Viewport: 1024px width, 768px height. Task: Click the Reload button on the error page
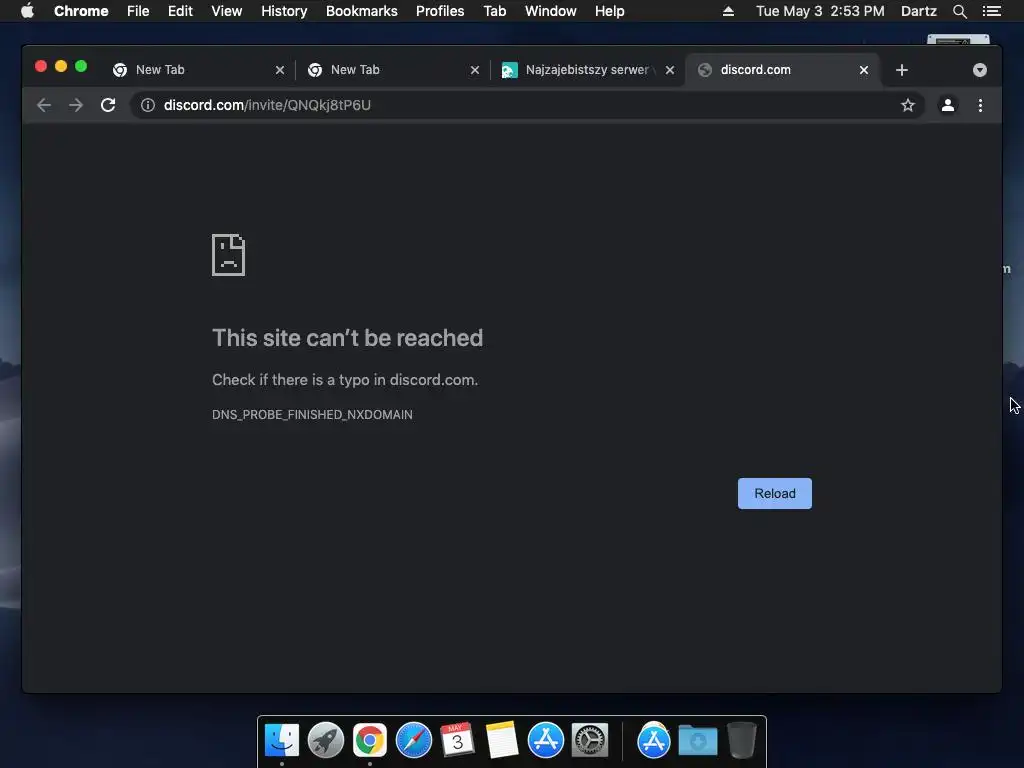[x=775, y=493]
